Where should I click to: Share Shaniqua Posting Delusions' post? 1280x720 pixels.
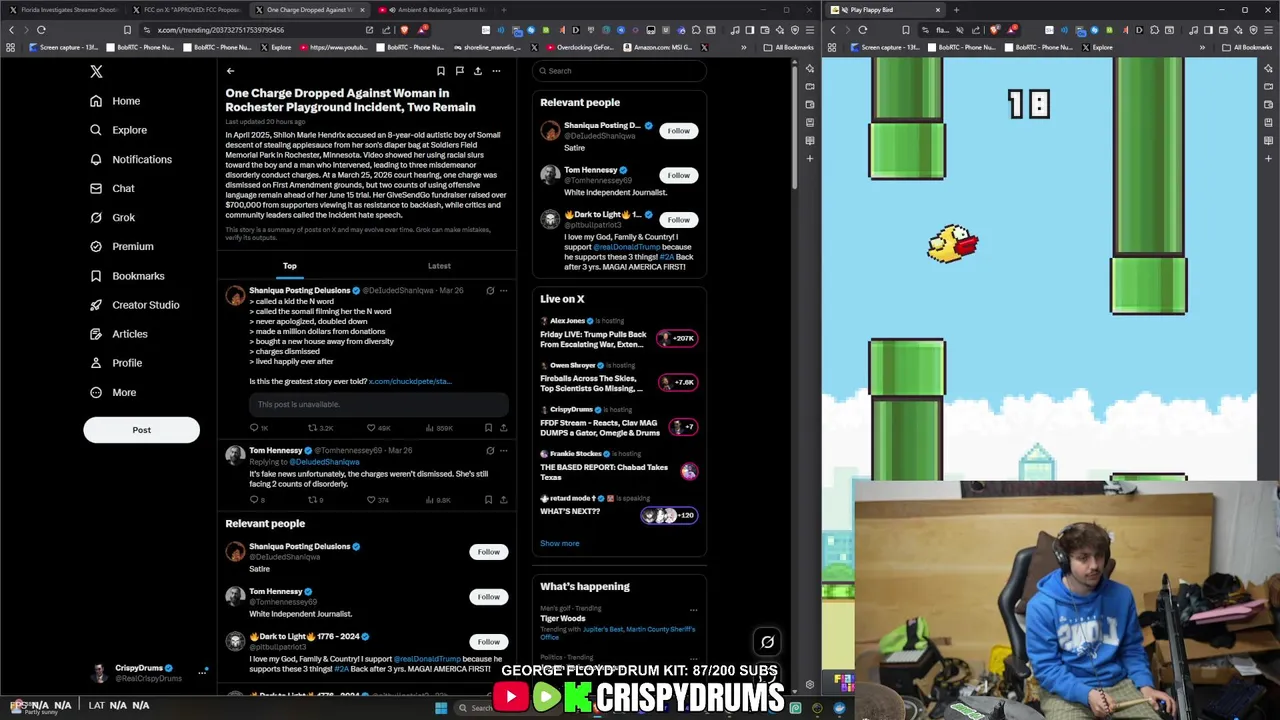pyautogui.click(x=503, y=428)
